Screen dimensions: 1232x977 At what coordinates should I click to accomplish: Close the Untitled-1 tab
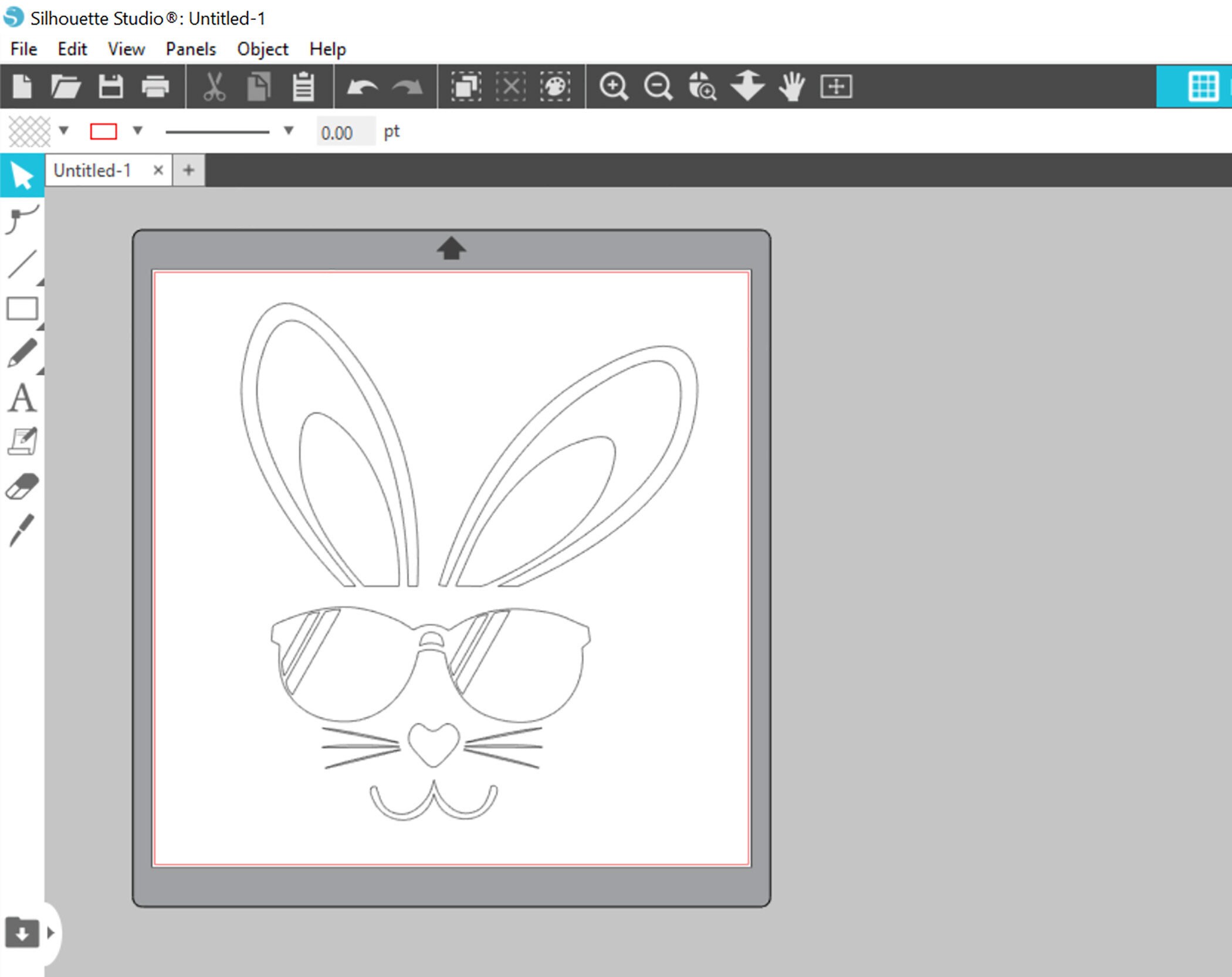coord(158,170)
